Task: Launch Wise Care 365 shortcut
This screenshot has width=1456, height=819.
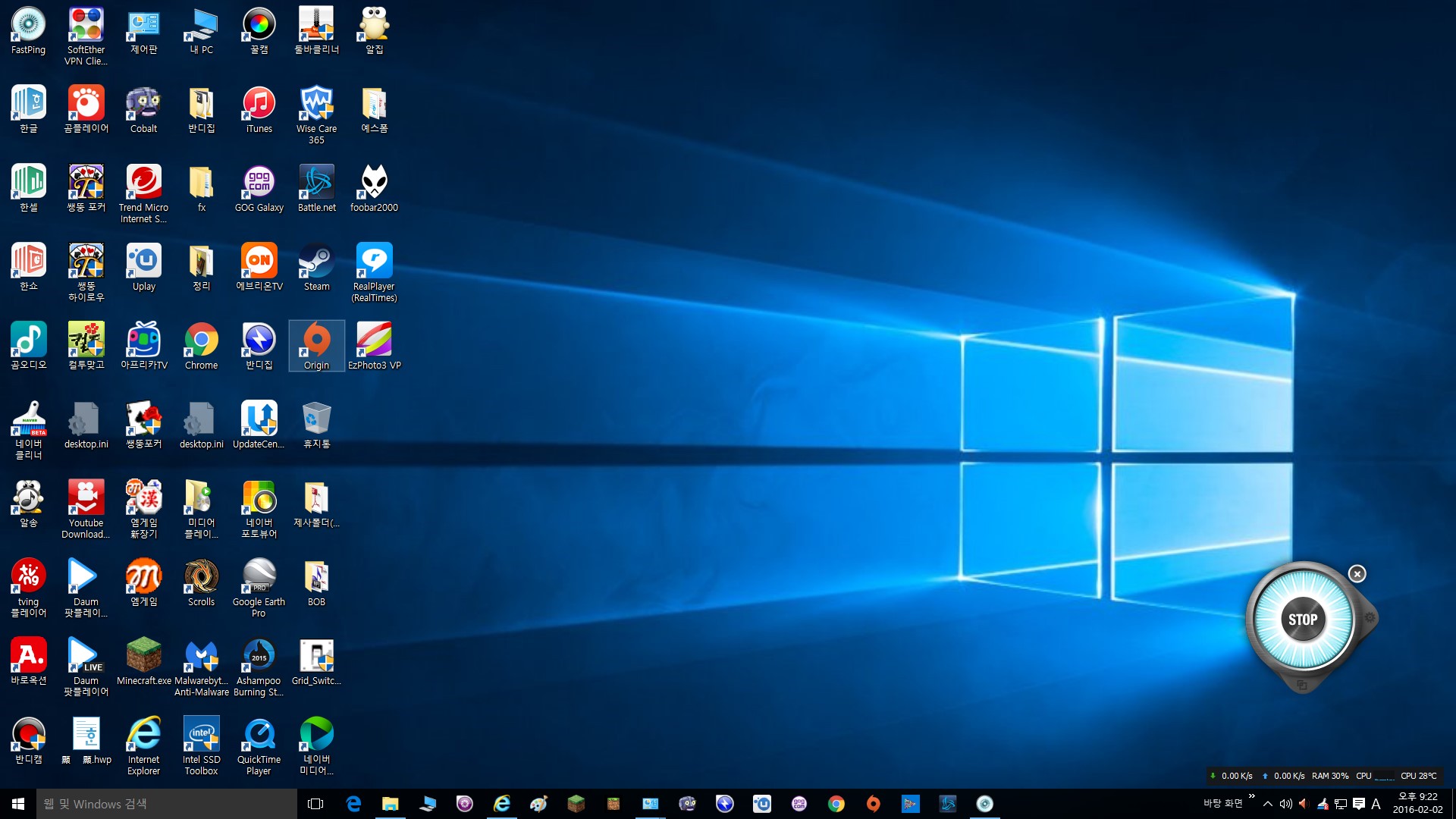Action: pos(316,115)
